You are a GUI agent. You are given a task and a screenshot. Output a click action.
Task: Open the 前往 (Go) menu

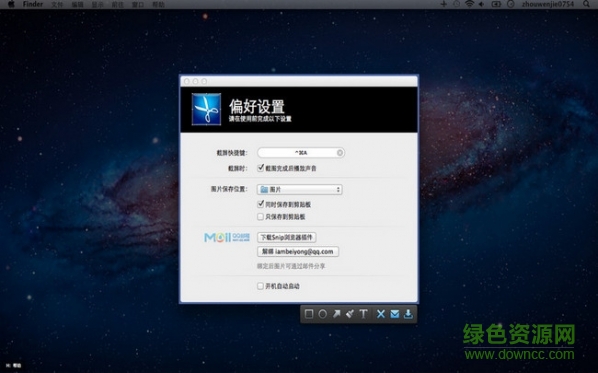117,5
